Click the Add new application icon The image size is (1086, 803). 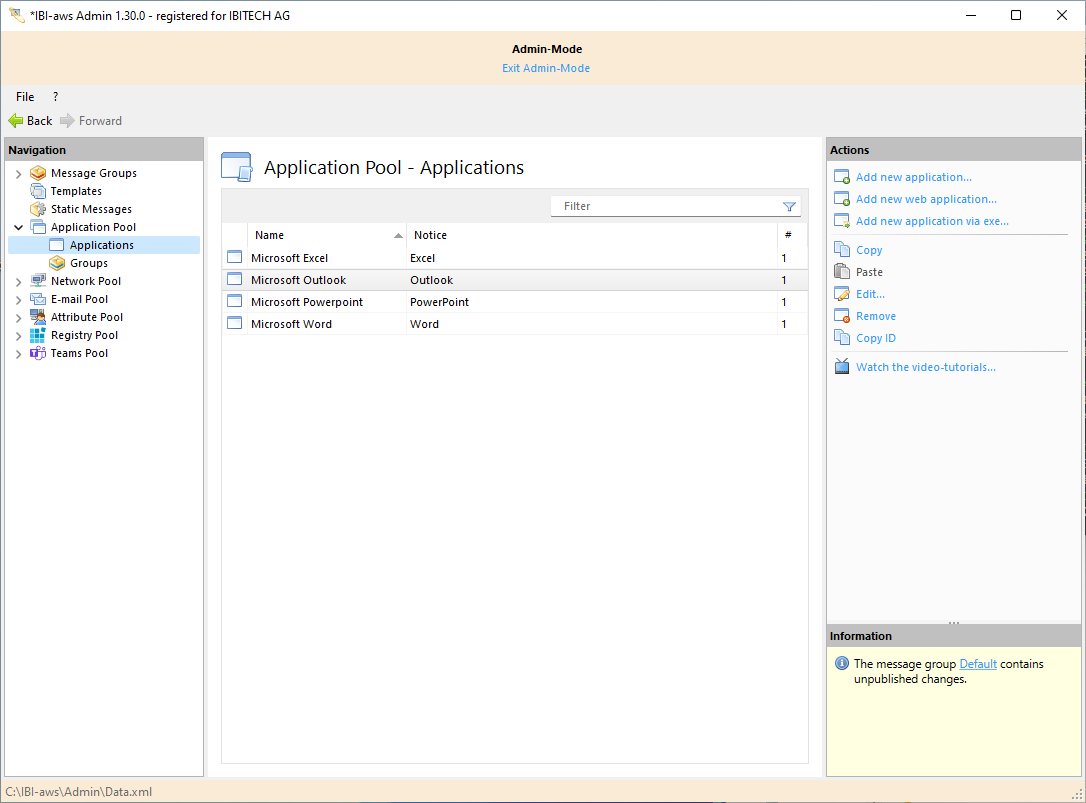coord(841,177)
